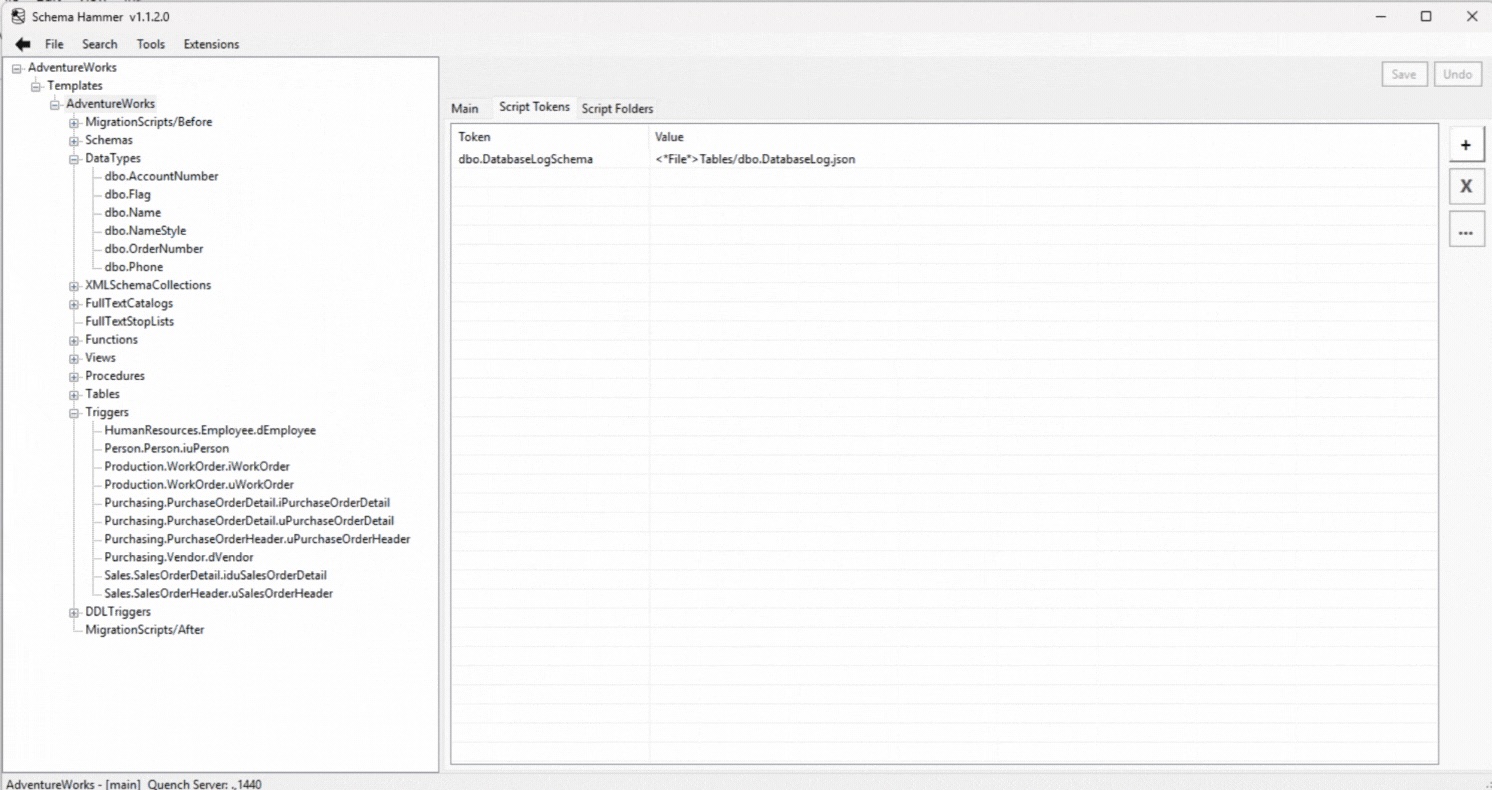Expand the XMLSchemaCollections node
This screenshot has width=1492, height=790.
(x=74, y=285)
